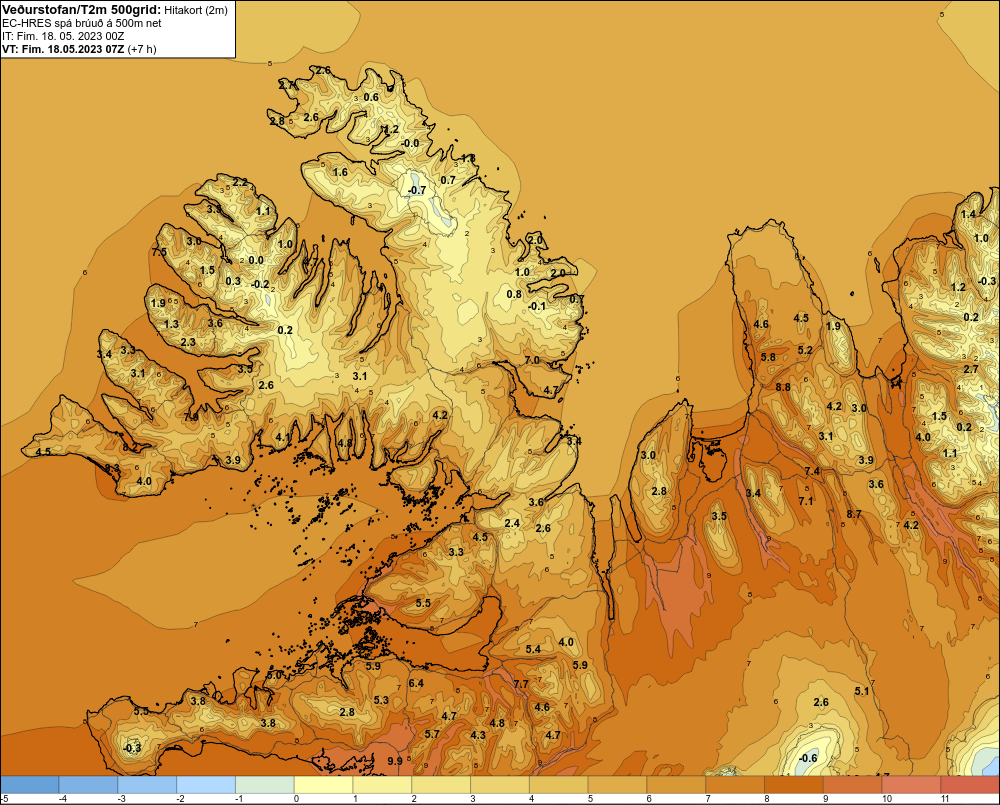Click the 'Hitakort (2m)' label in header
Image resolution: width=1000 pixels, height=805 pixels.
[x=196, y=10]
